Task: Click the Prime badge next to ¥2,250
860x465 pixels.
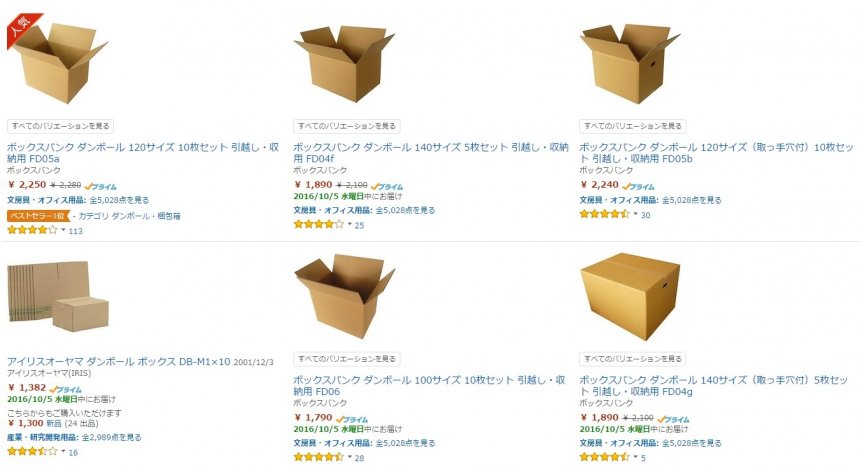Action: [x=102, y=185]
